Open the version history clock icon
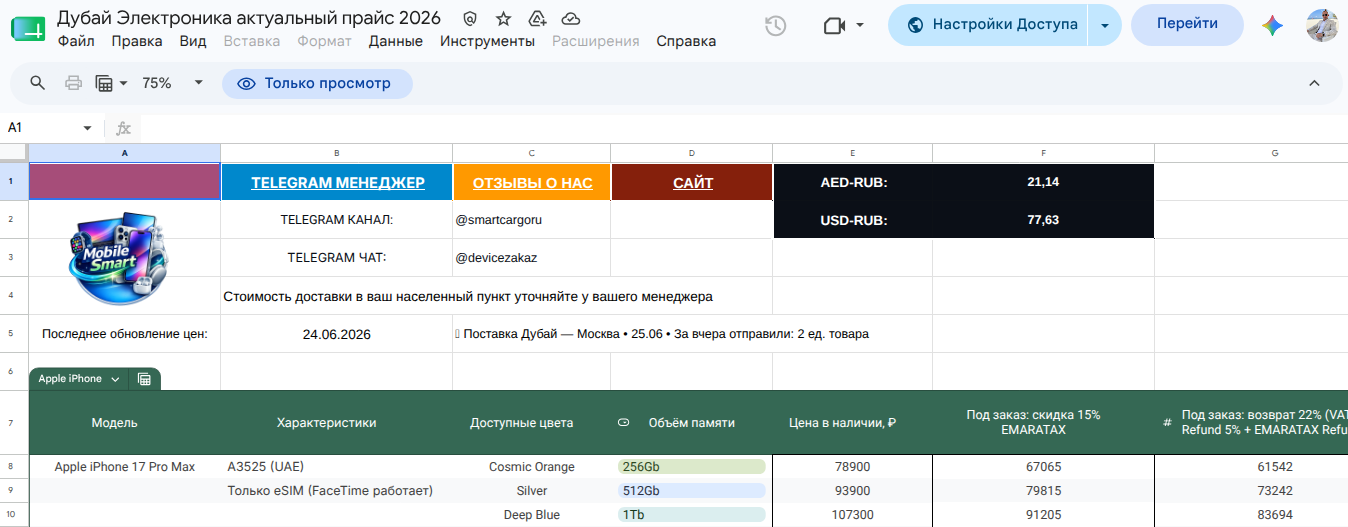This screenshot has width=1348, height=527. coord(775,26)
